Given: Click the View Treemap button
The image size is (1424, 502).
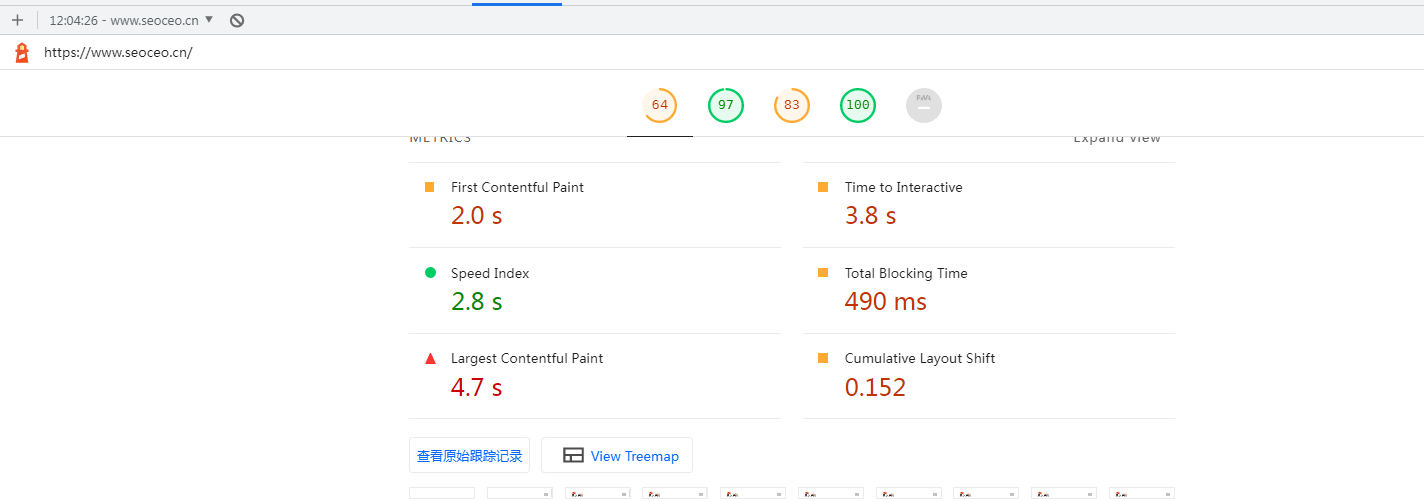Looking at the screenshot, I should coord(617,456).
